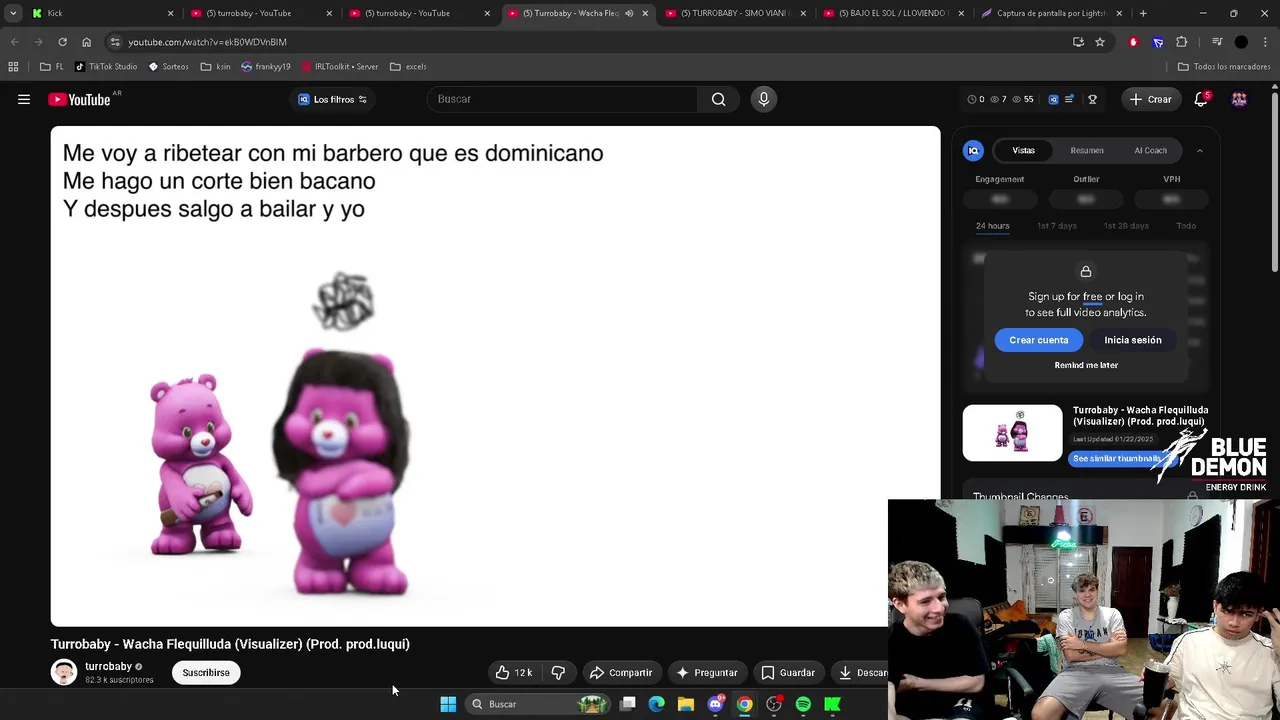Image resolution: width=1280 pixels, height=720 pixels.
Task: Switch to the AI Coach tab
Action: (1150, 150)
